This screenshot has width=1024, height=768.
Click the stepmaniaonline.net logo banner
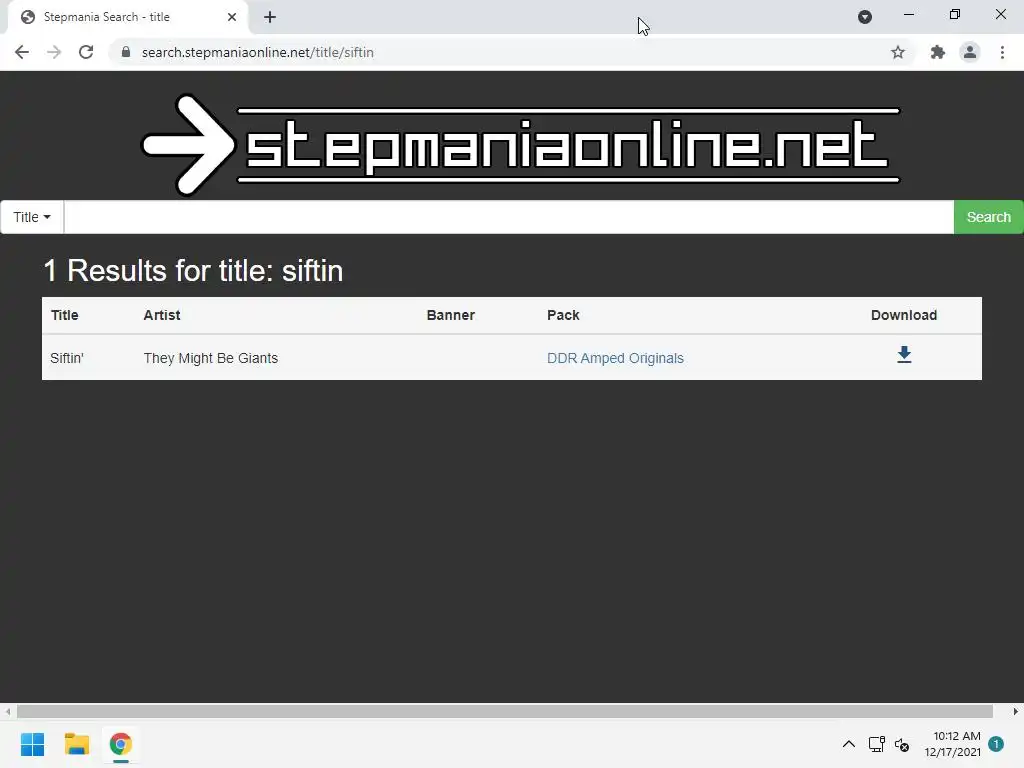(x=520, y=144)
